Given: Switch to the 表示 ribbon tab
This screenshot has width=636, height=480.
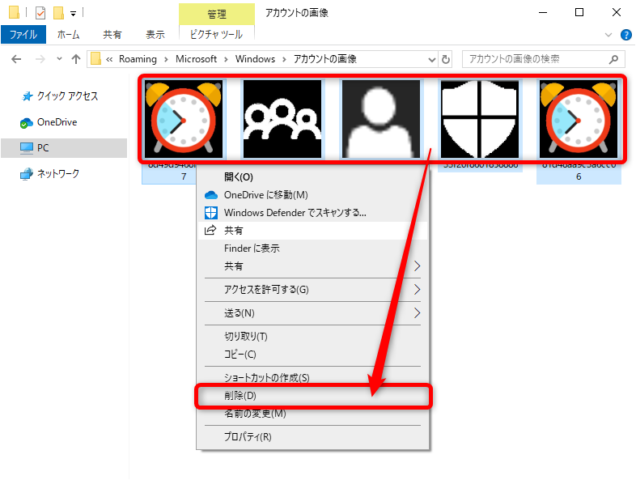Looking at the screenshot, I should tap(155, 34).
